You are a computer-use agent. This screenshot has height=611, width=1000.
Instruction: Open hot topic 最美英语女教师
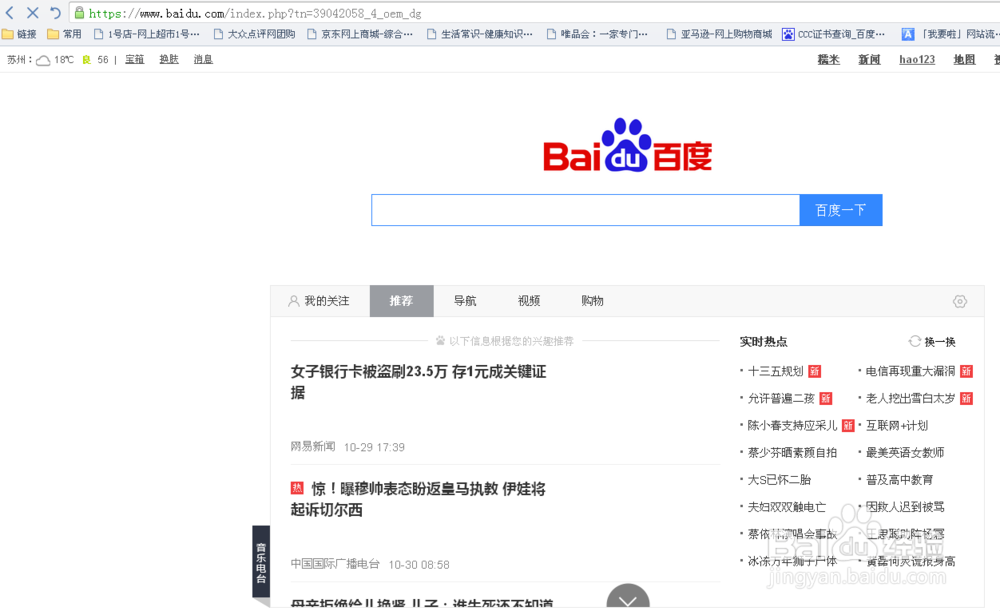coord(905,453)
